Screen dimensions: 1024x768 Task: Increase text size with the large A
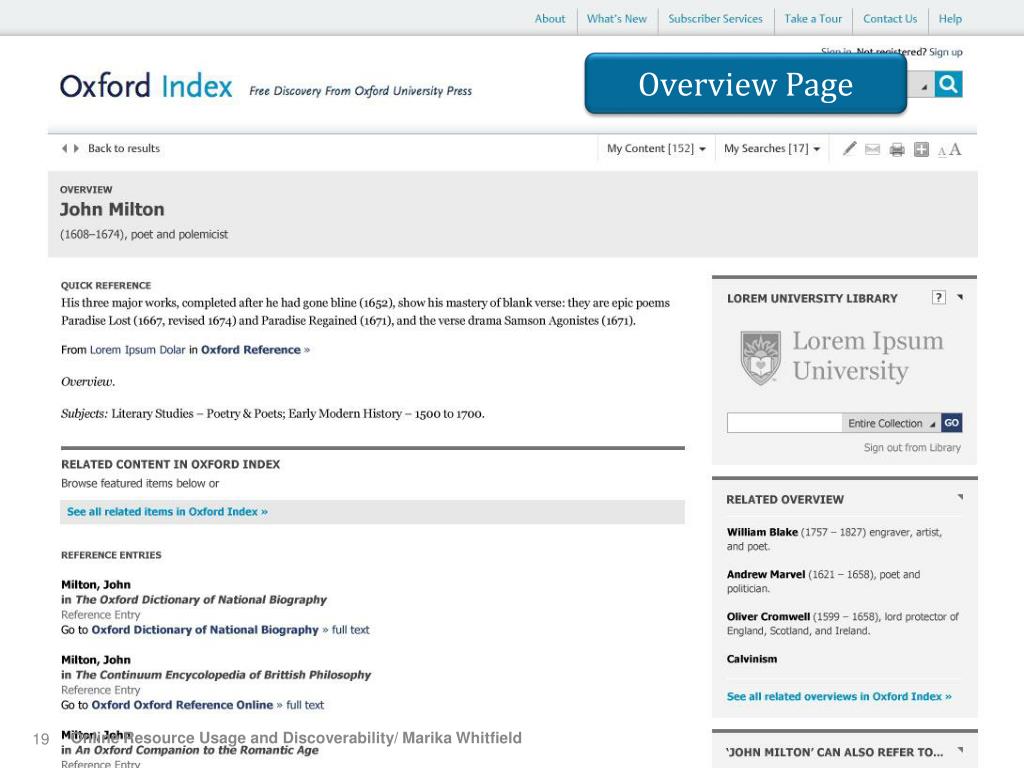tap(955, 150)
